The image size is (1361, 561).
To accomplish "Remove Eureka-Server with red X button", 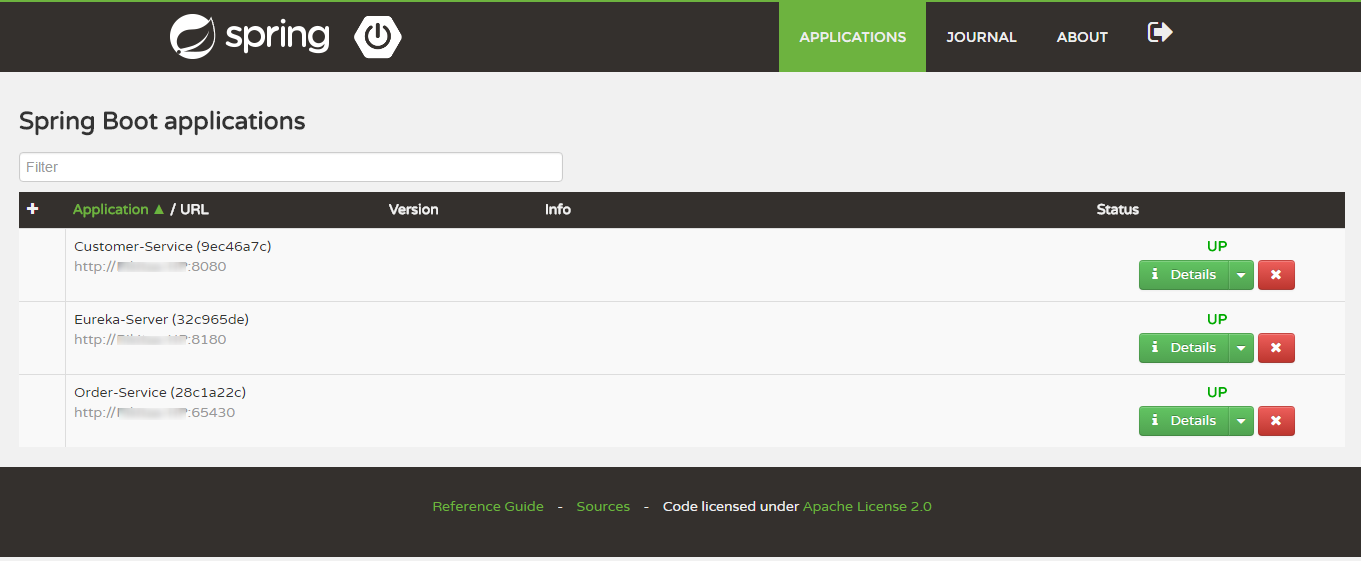I will (1276, 348).
